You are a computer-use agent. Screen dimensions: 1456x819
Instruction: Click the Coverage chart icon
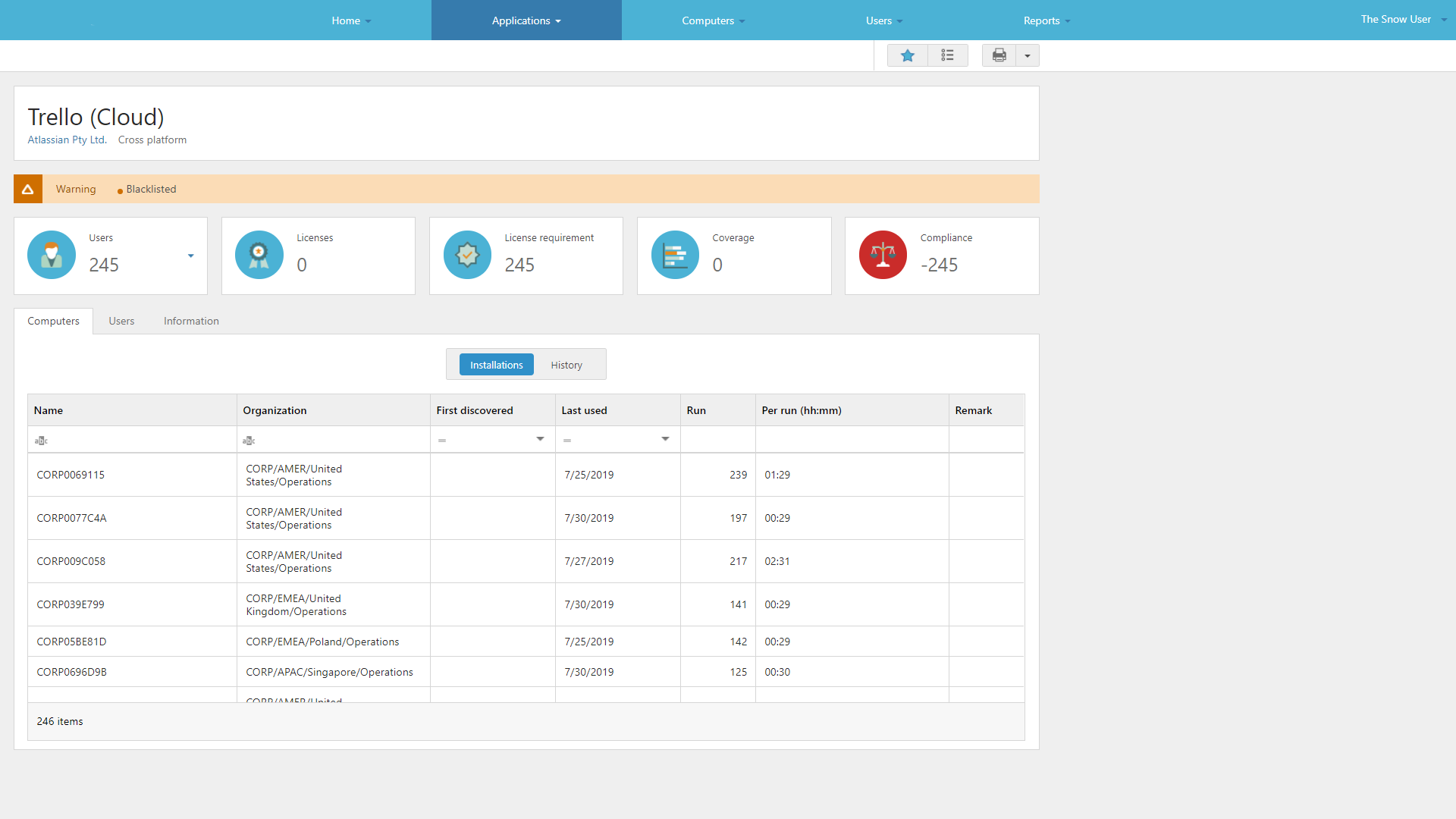675,256
